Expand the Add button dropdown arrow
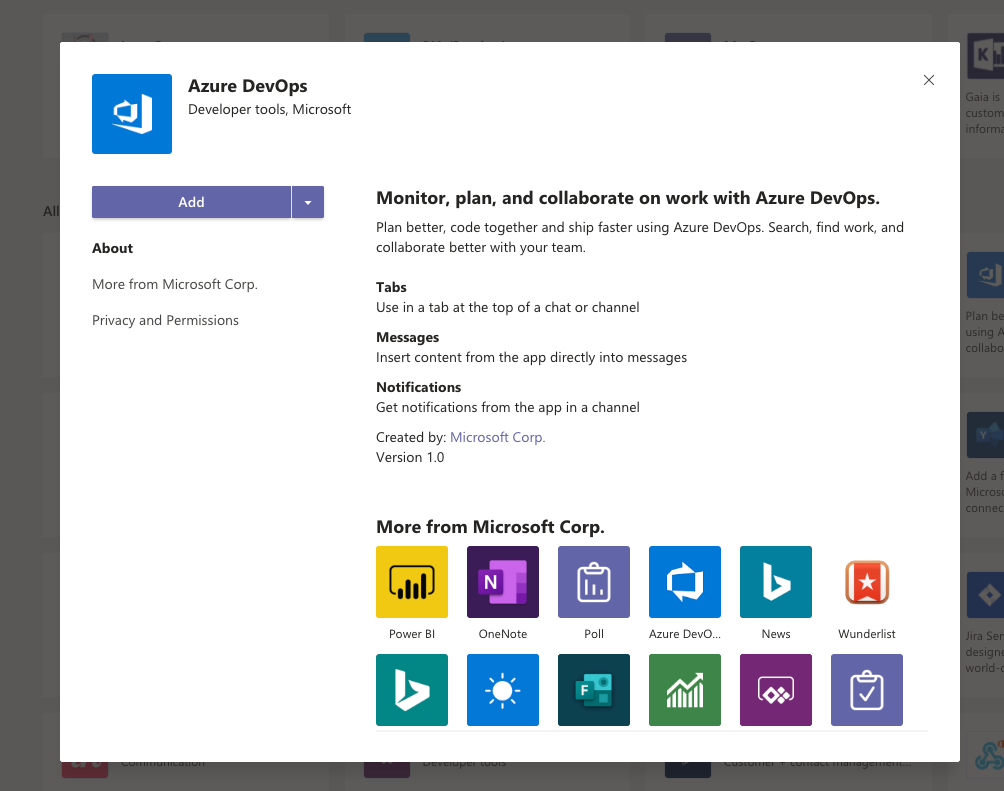1004x791 pixels. (x=308, y=201)
